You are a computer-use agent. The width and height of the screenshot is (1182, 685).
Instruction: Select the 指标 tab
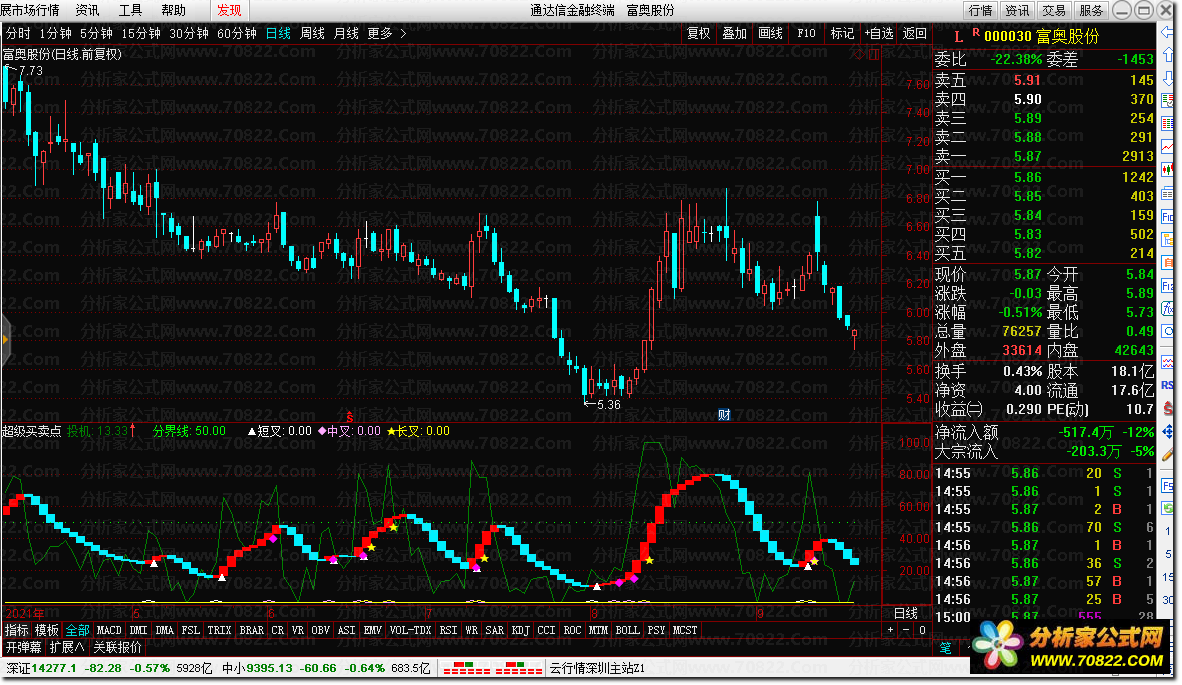(x=17, y=630)
